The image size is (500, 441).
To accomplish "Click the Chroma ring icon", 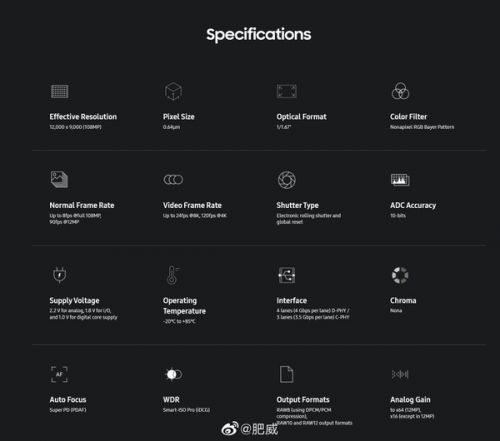I will pyautogui.click(x=400, y=275).
